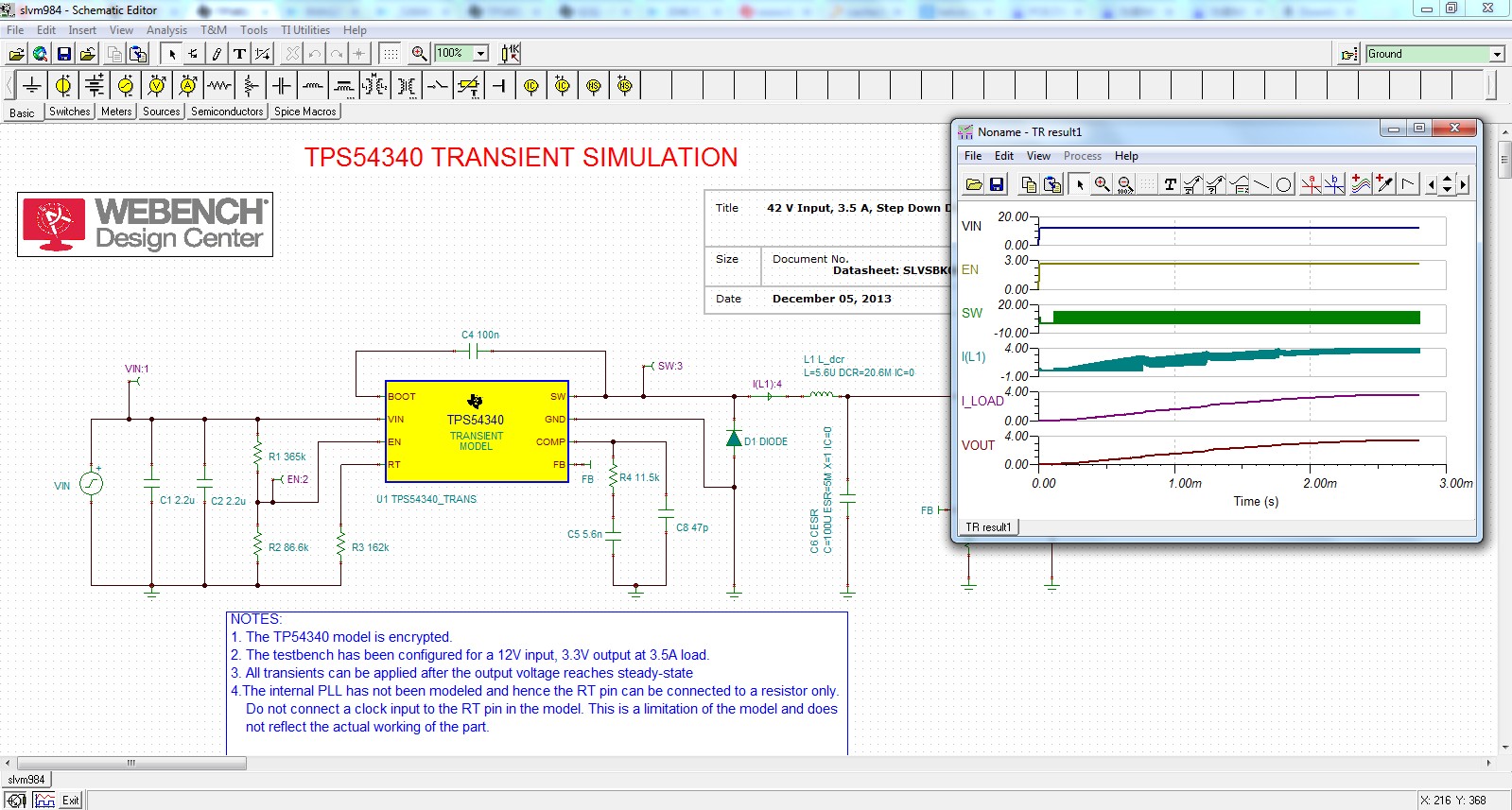Click the pointer tool in the result window
This screenshot has width=1512, height=810.
click(1080, 184)
